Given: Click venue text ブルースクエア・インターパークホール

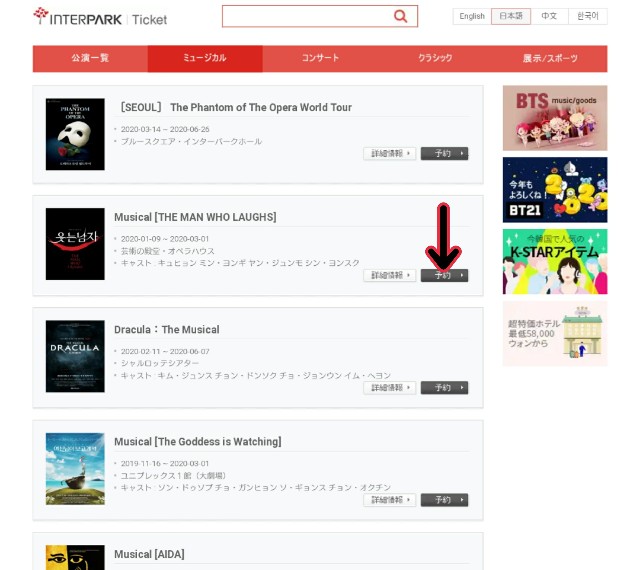Looking at the screenshot, I should tap(191, 142).
